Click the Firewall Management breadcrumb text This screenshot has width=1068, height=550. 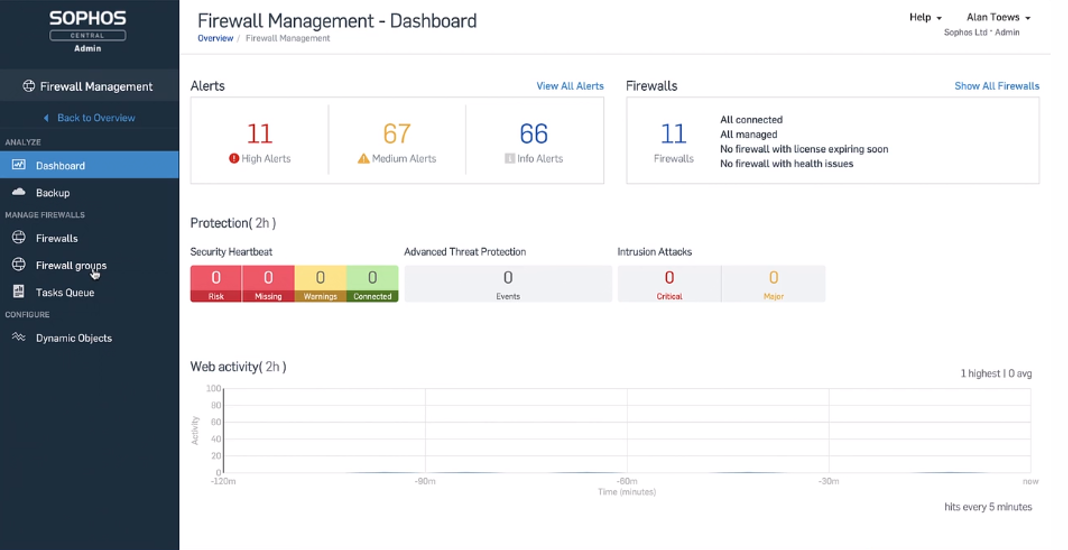pyautogui.click(x=287, y=38)
